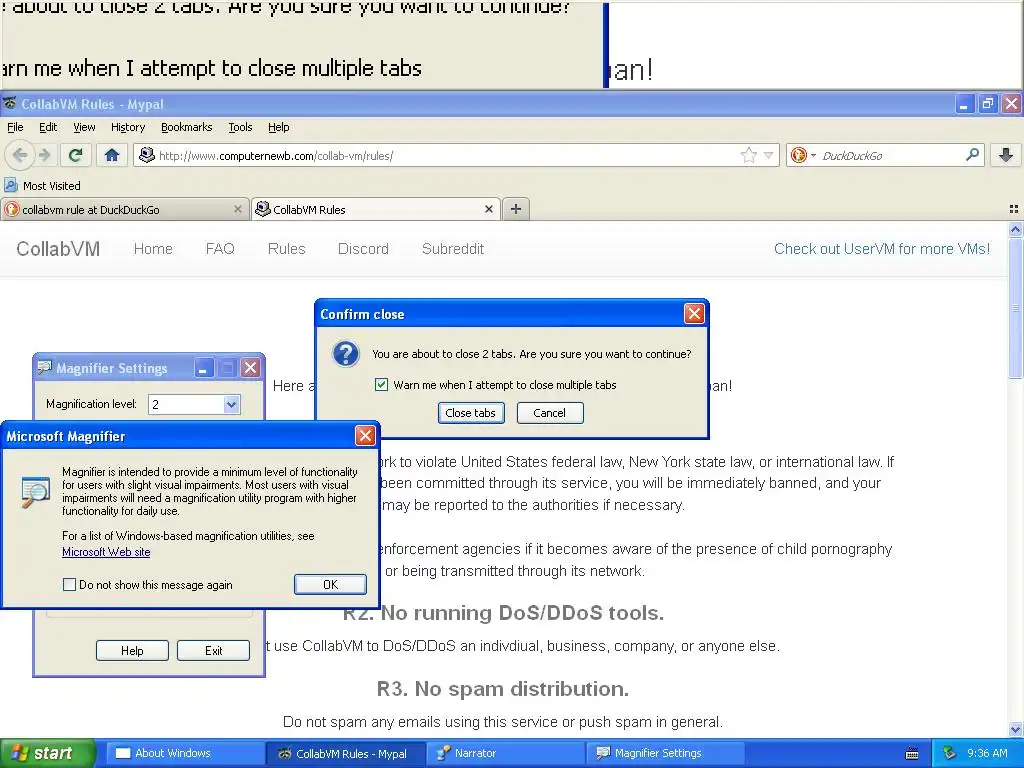Click the 9:36 AM clock
The image size is (1024, 768).
(x=987, y=753)
